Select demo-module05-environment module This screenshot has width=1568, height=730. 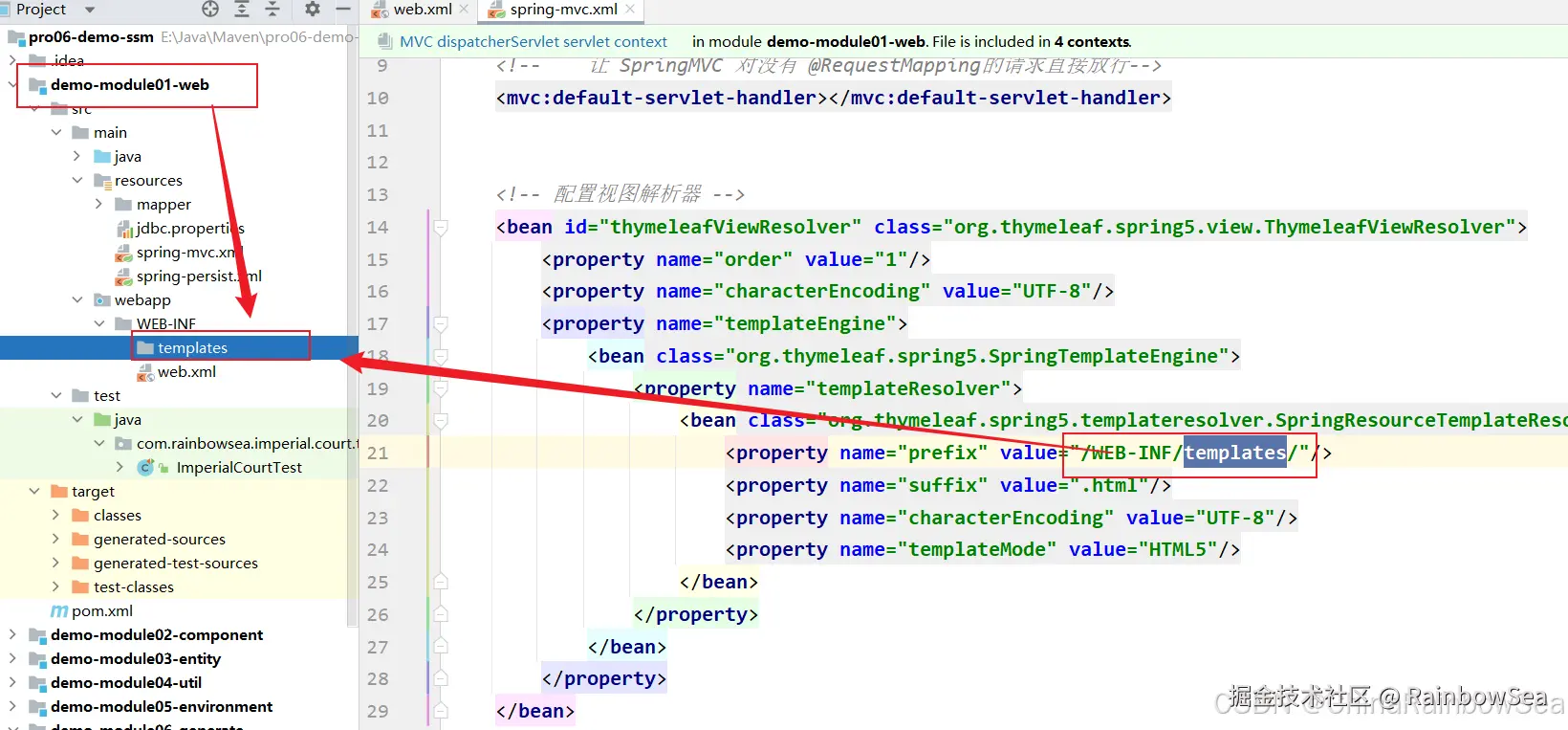[162, 707]
